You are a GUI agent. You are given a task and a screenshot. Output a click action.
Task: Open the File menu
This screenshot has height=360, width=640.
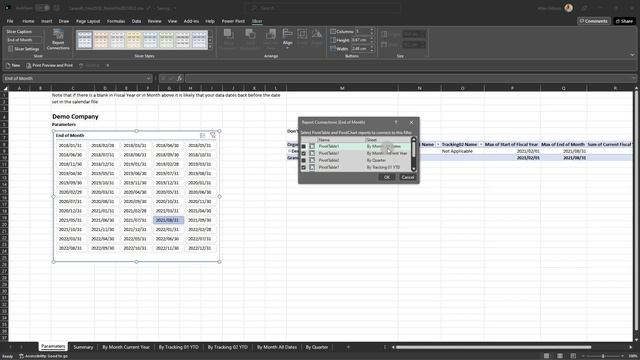coord(10,21)
